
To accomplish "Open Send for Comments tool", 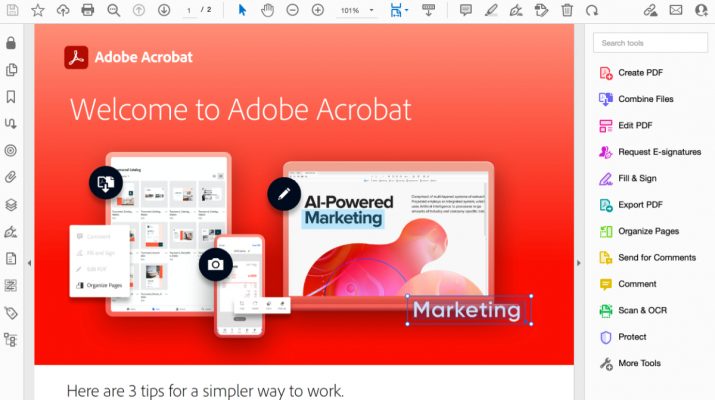I will [650, 258].
